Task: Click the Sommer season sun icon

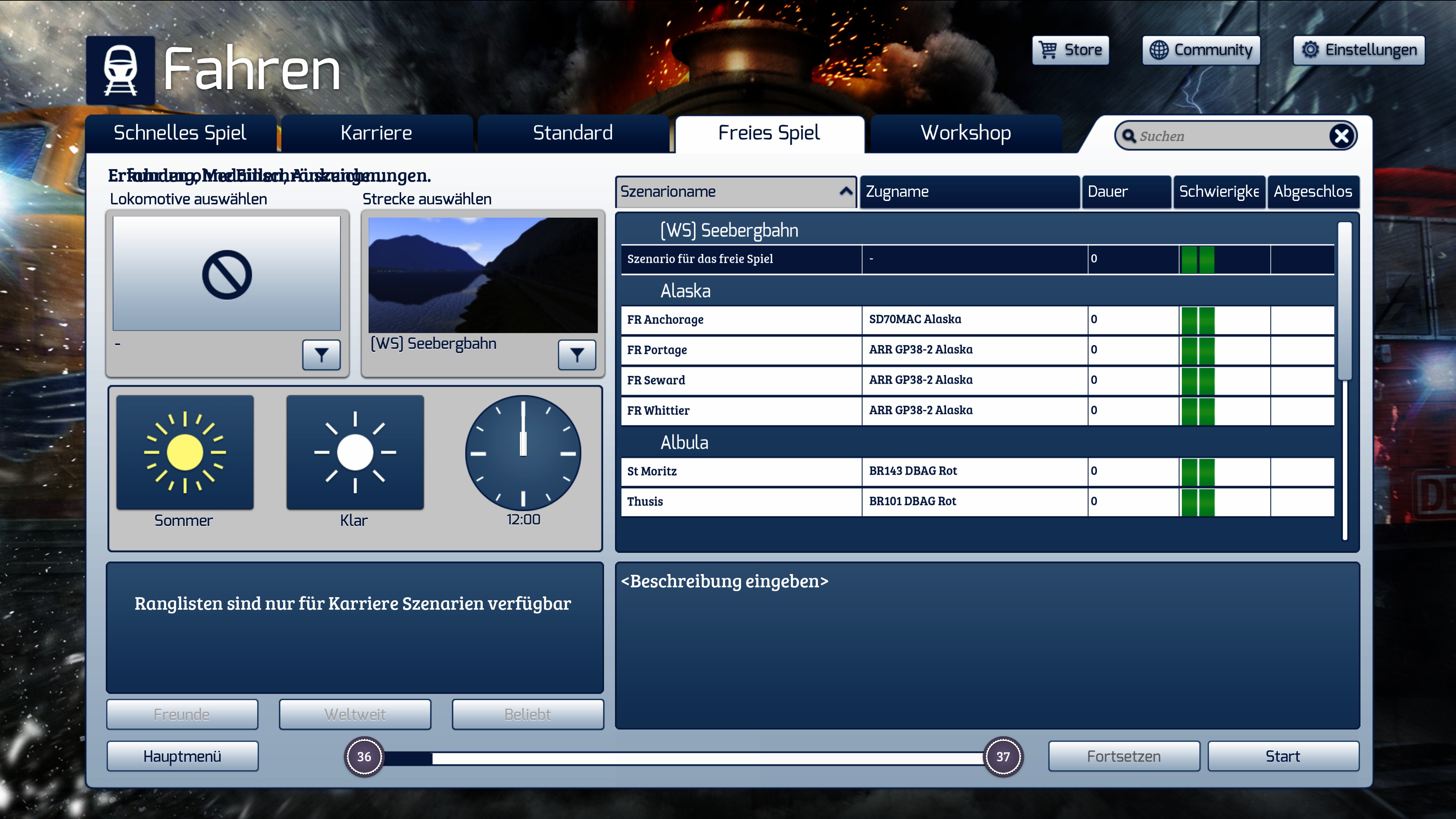Action: click(x=185, y=452)
